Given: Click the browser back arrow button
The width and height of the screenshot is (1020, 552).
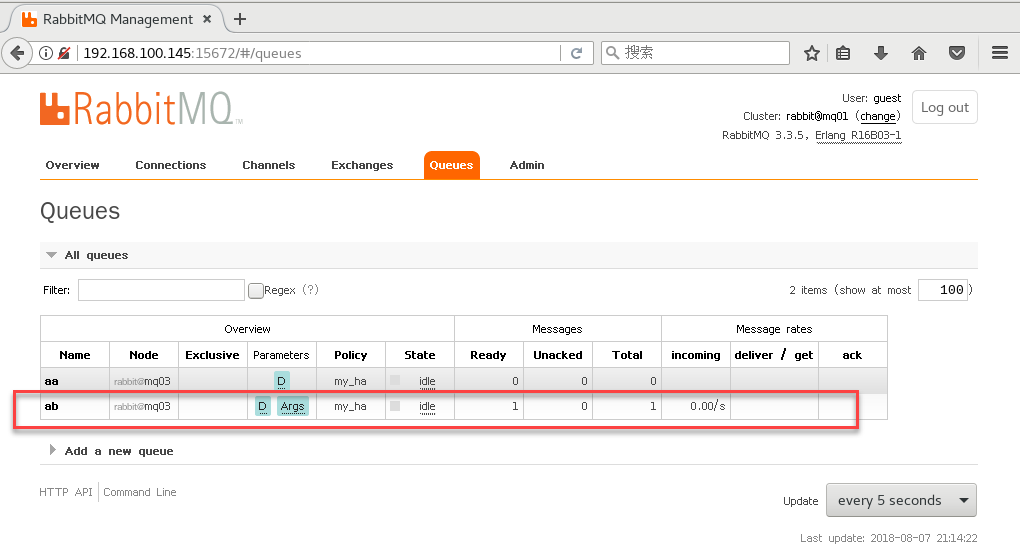Looking at the screenshot, I should (18, 53).
